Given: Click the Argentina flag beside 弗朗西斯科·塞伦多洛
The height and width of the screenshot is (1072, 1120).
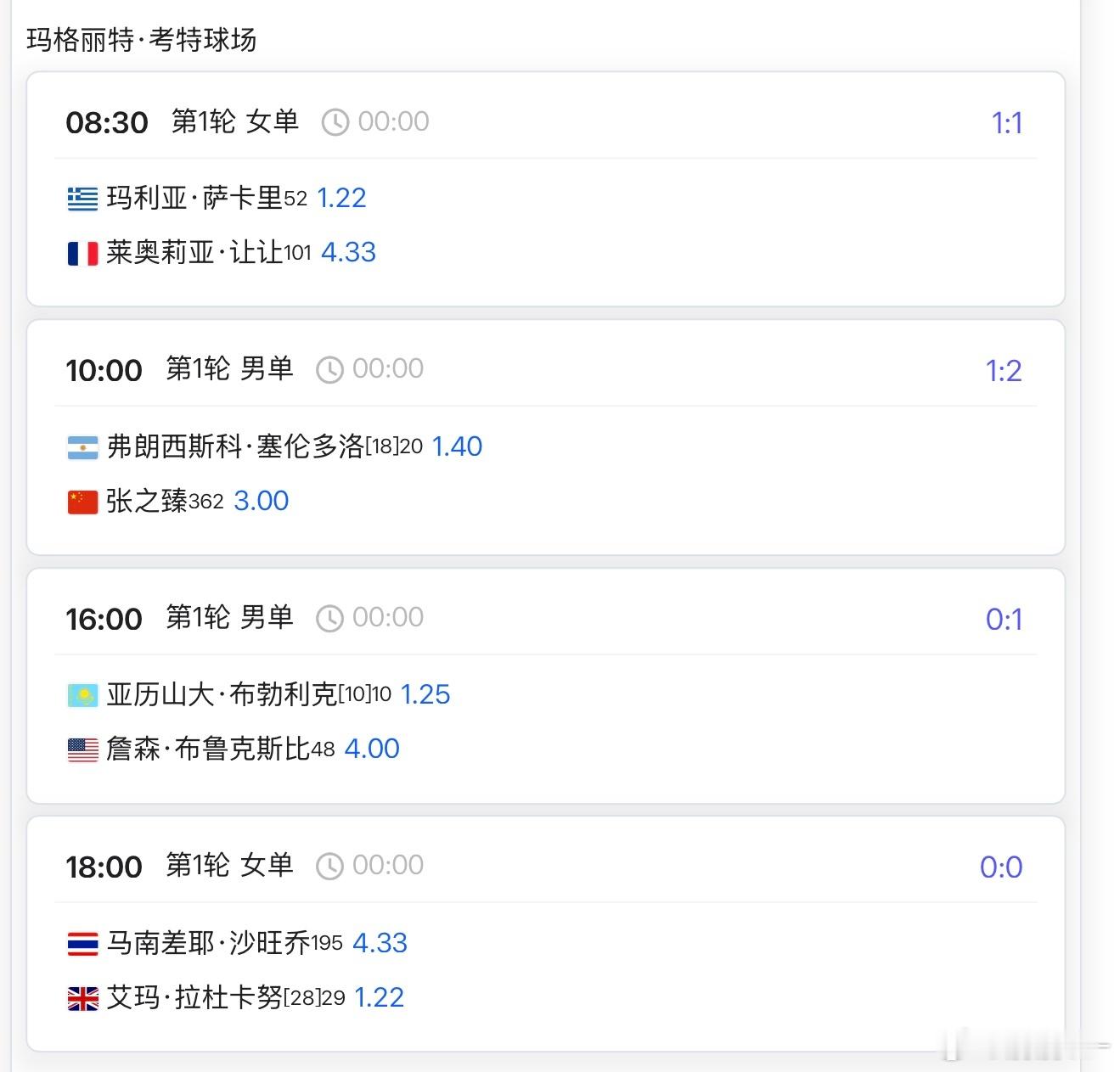Looking at the screenshot, I should click(82, 447).
